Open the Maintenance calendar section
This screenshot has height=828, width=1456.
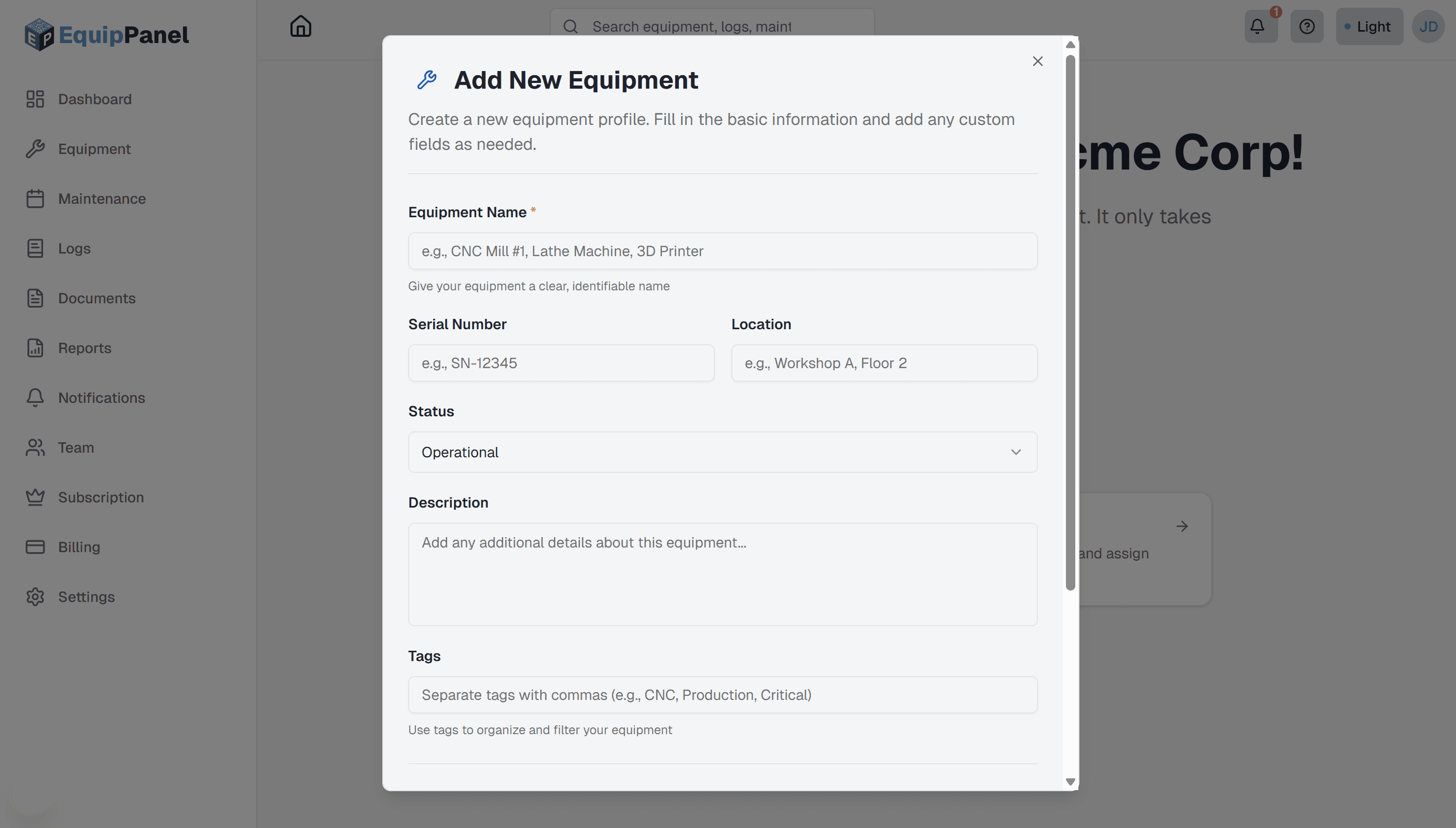102,199
